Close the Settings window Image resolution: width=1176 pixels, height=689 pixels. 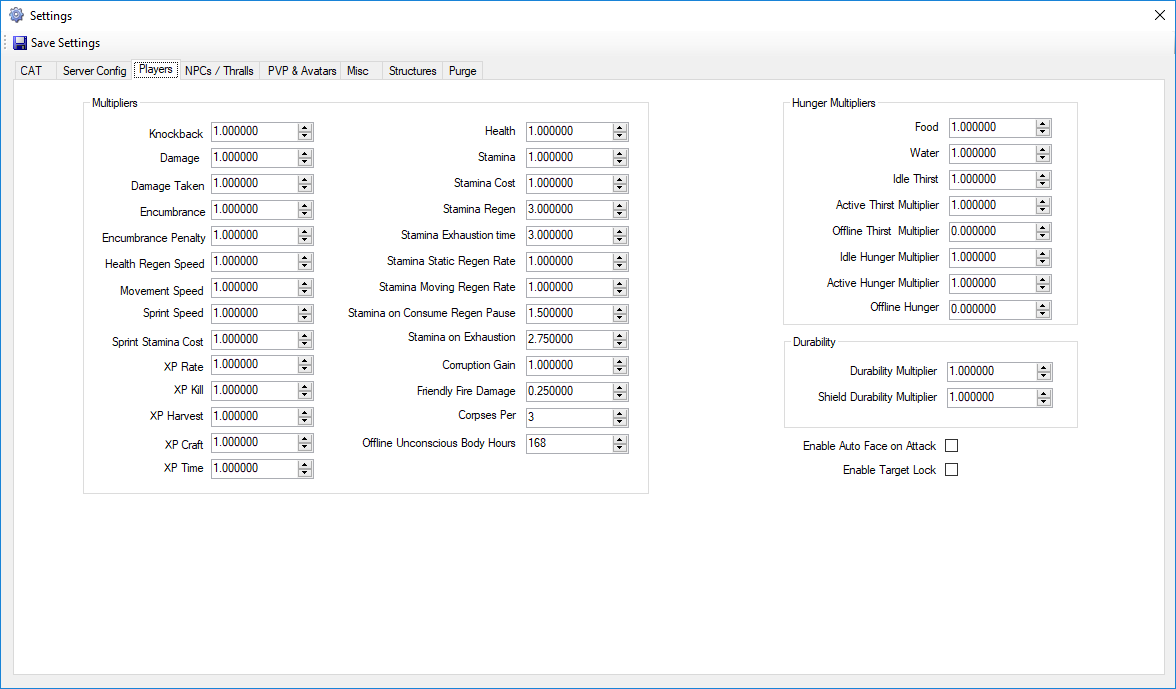point(1157,15)
